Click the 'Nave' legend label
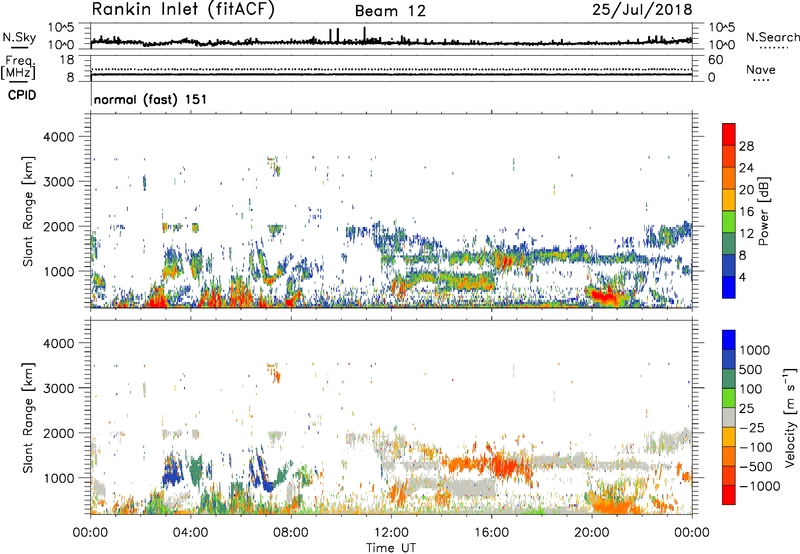800x554 pixels. (761, 70)
